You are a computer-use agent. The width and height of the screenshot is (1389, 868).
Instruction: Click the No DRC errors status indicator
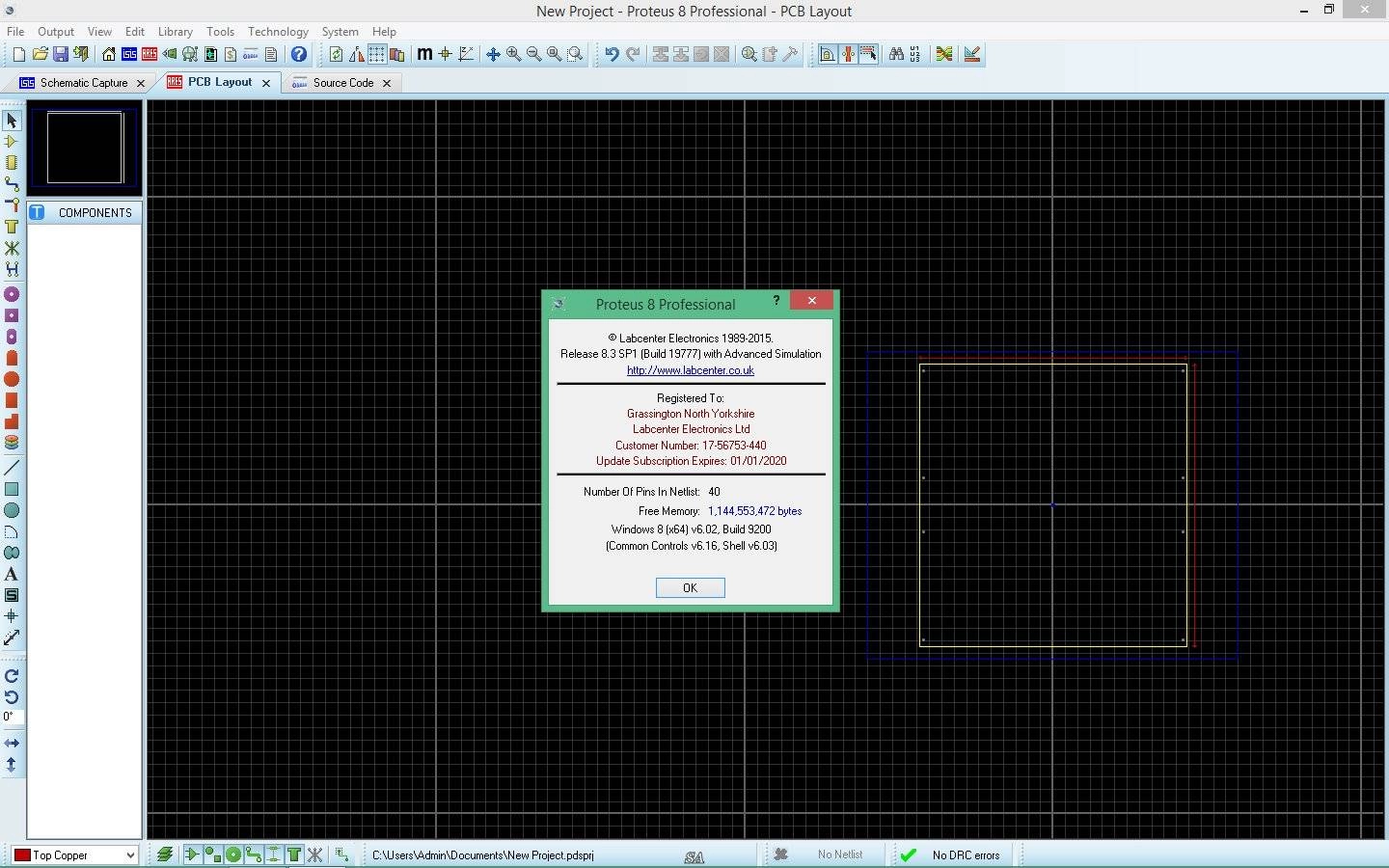coord(955,854)
